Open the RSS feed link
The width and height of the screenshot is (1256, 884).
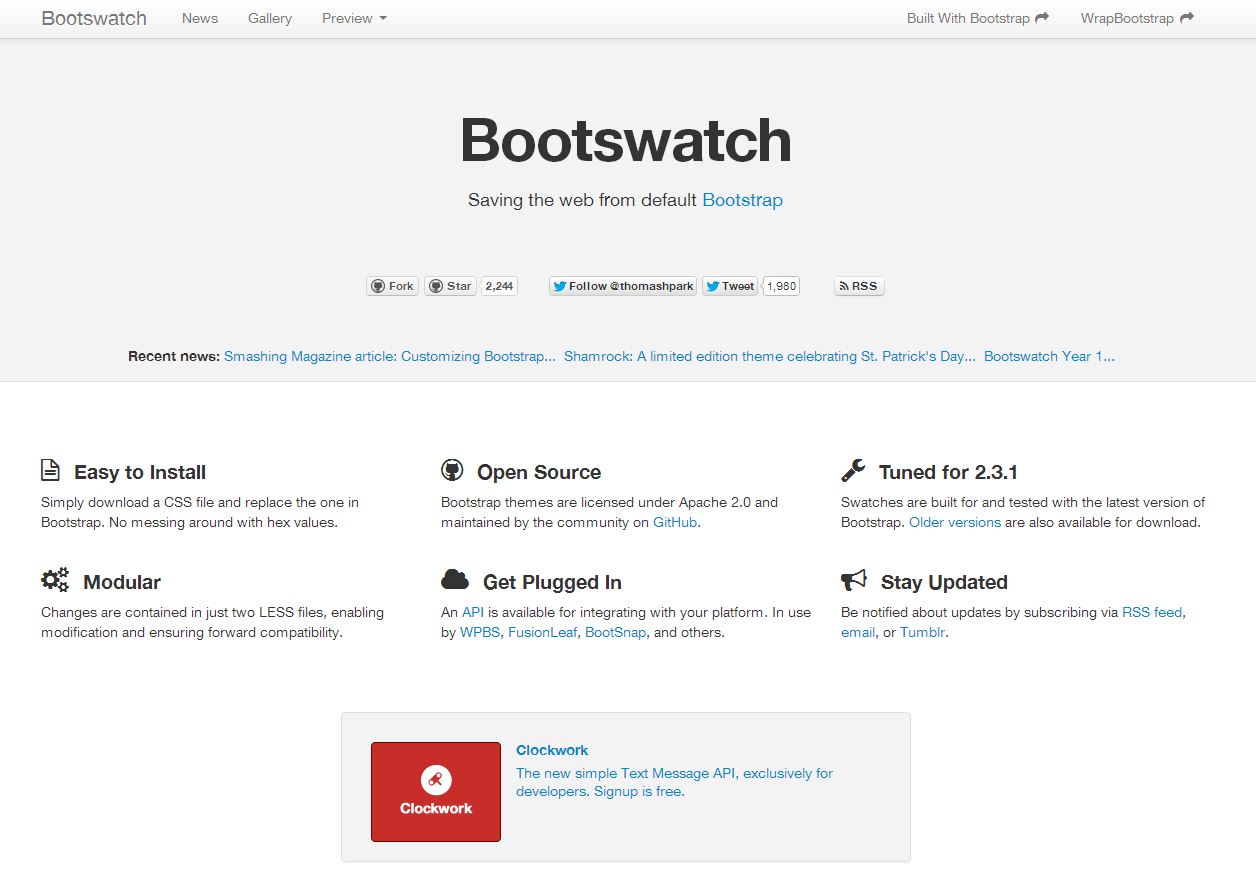[x=1152, y=612]
